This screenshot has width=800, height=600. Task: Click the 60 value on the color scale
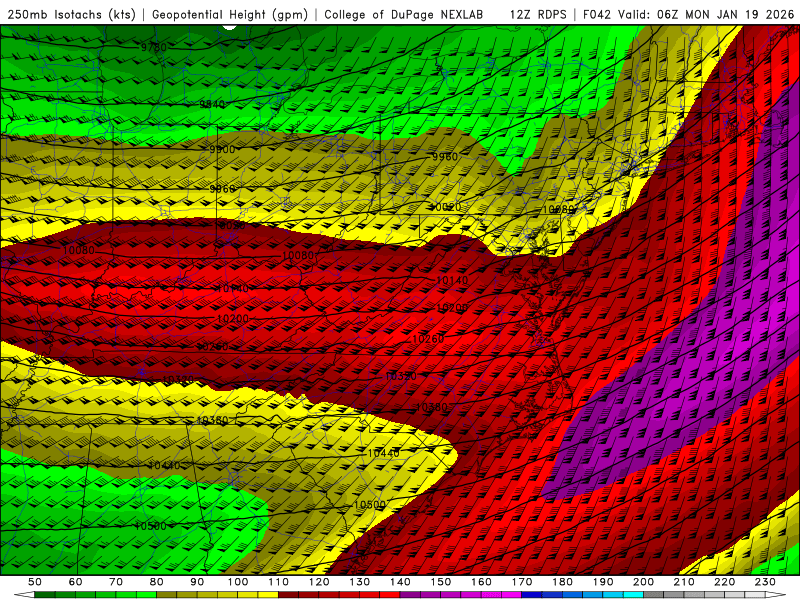pos(75,582)
